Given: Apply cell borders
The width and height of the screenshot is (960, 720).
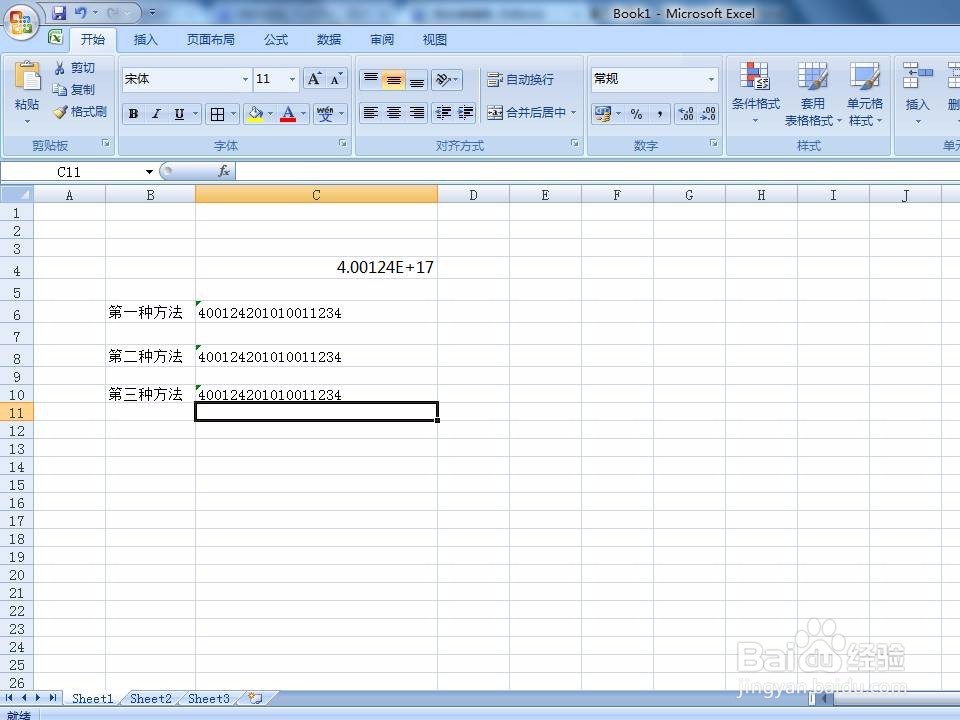Looking at the screenshot, I should (x=217, y=114).
